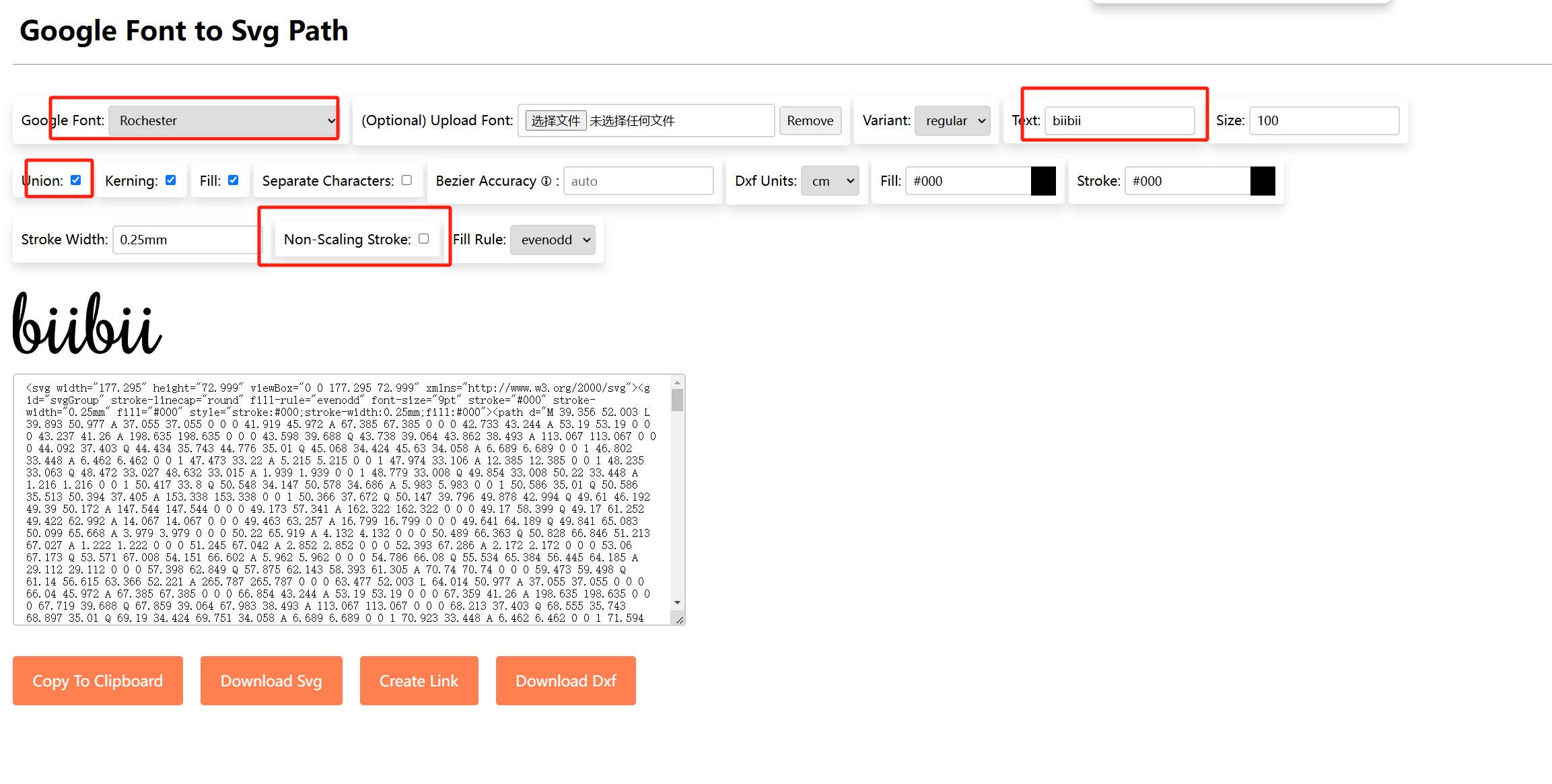1552x784 pixels.
Task: Open the Variant dropdown set to regular
Action: click(952, 120)
